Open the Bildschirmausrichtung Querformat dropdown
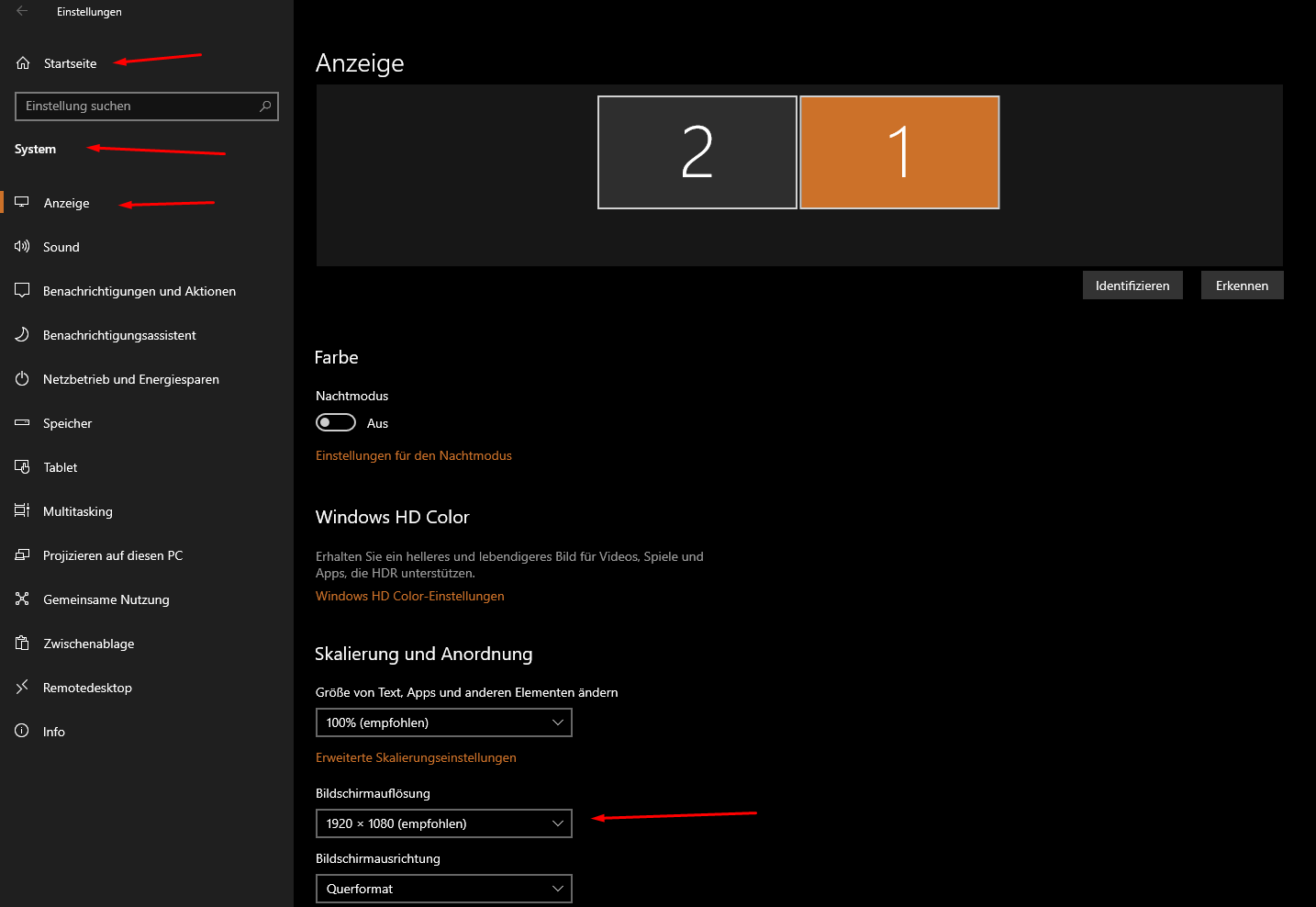1316x907 pixels. [443, 889]
